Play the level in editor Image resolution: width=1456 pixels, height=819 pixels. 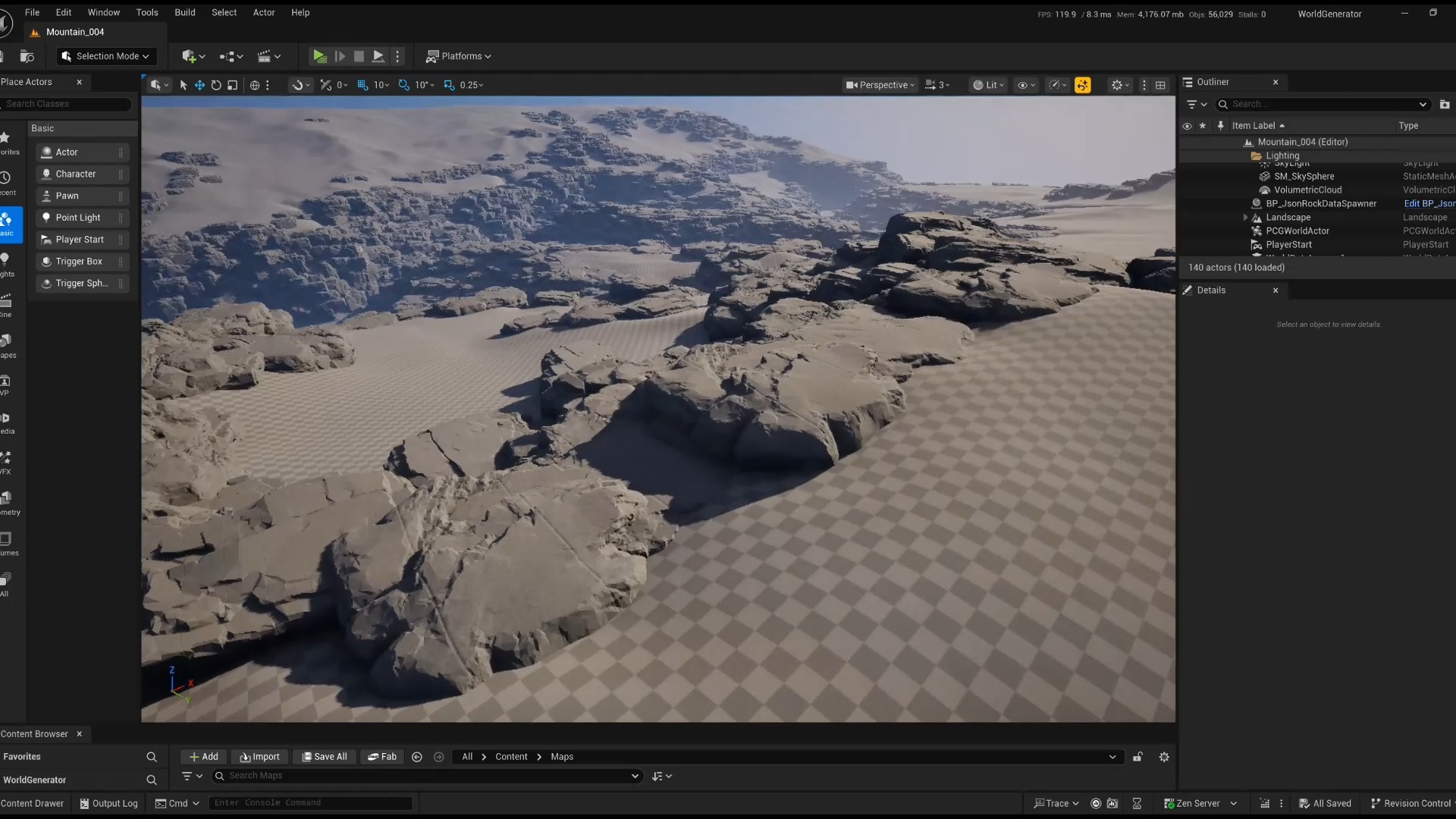point(319,56)
